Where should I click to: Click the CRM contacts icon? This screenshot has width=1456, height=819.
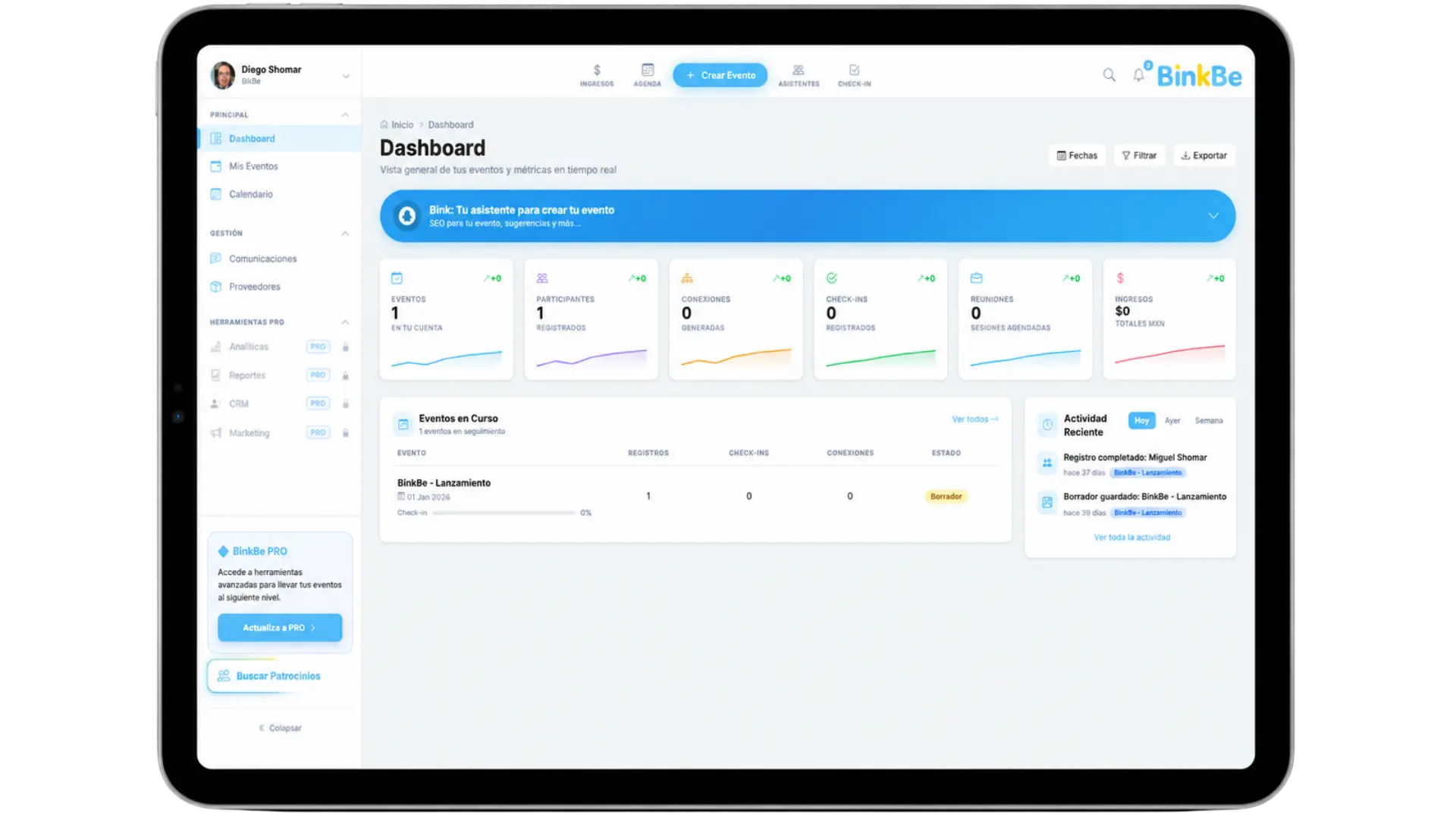click(216, 403)
